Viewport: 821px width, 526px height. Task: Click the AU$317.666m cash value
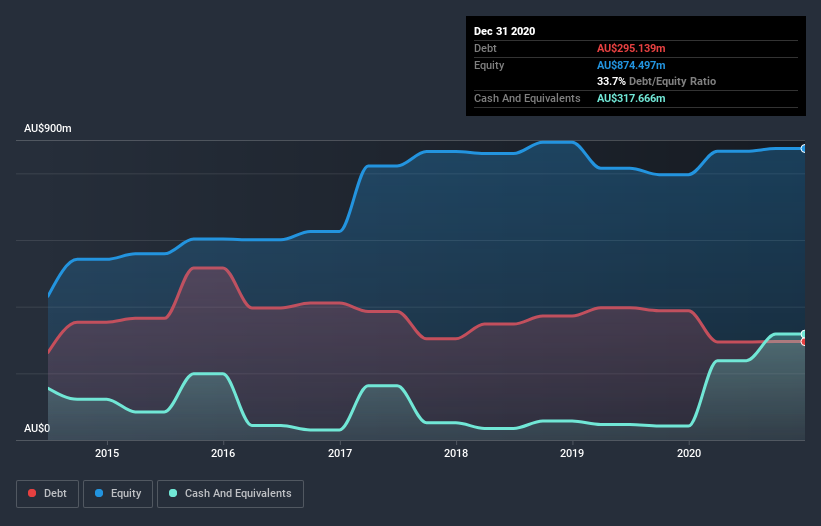coord(631,98)
